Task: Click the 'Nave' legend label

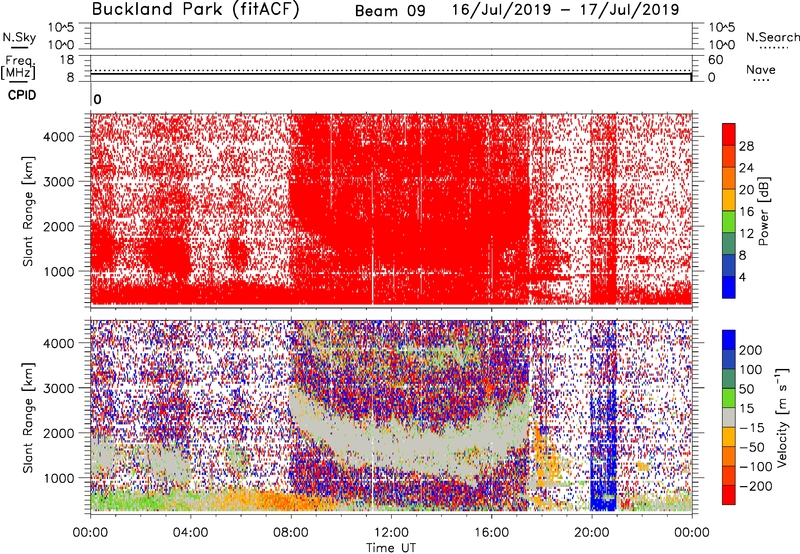Action: (761, 70)
